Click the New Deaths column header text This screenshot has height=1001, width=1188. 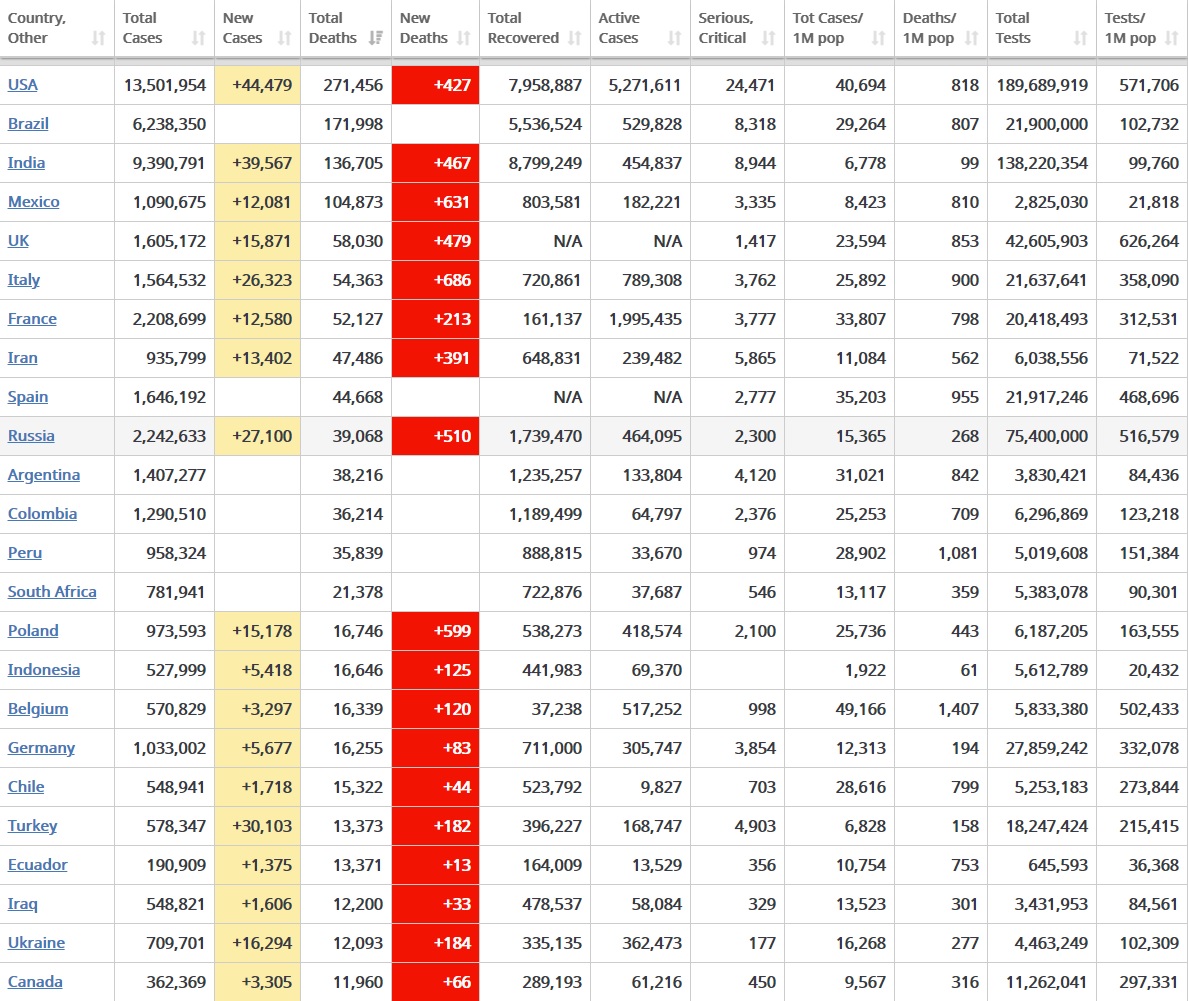424,28
